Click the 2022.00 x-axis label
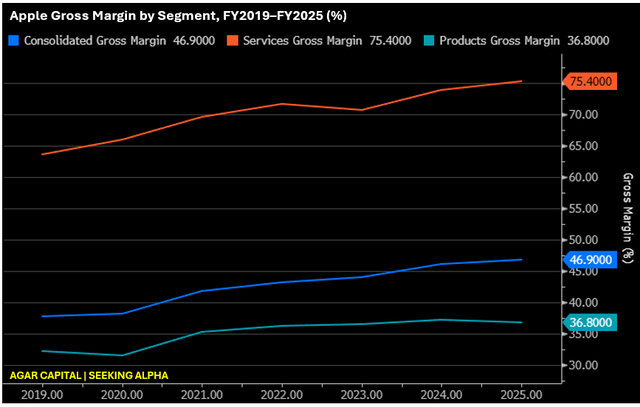Screen dimensions: 640x407 (282, 395)
